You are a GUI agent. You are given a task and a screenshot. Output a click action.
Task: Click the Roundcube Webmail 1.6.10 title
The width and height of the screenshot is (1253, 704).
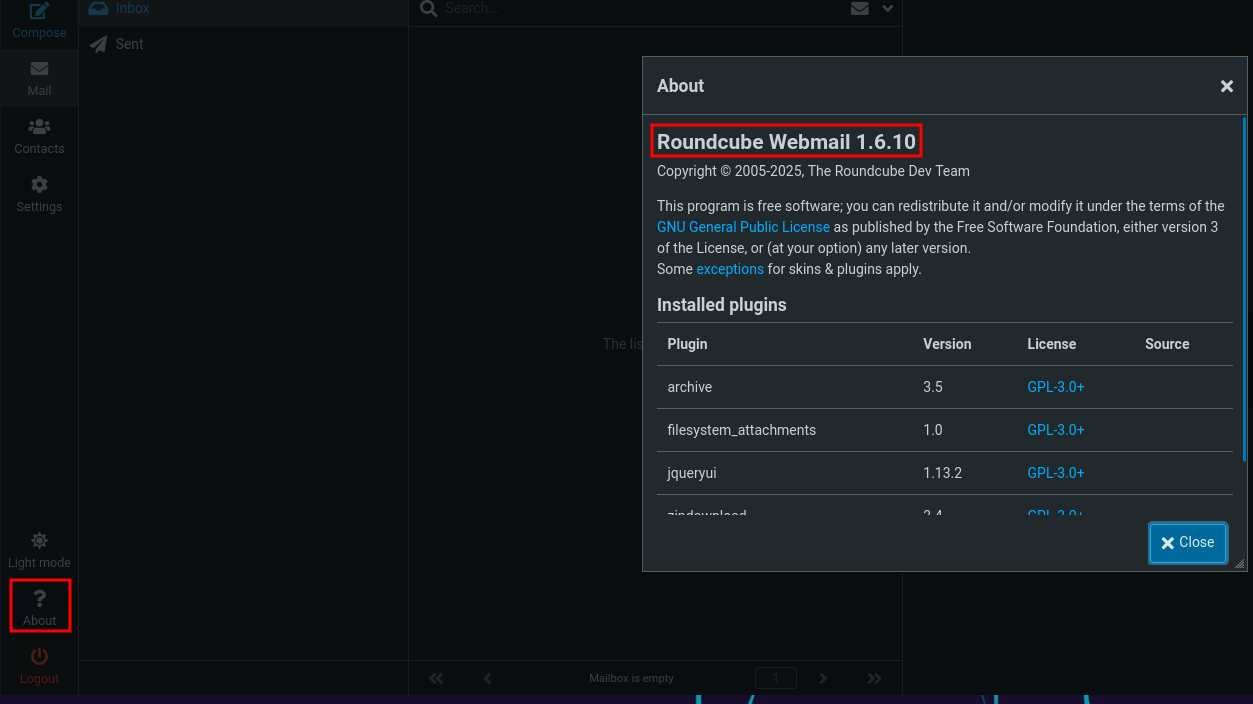[x=786, y=141]
